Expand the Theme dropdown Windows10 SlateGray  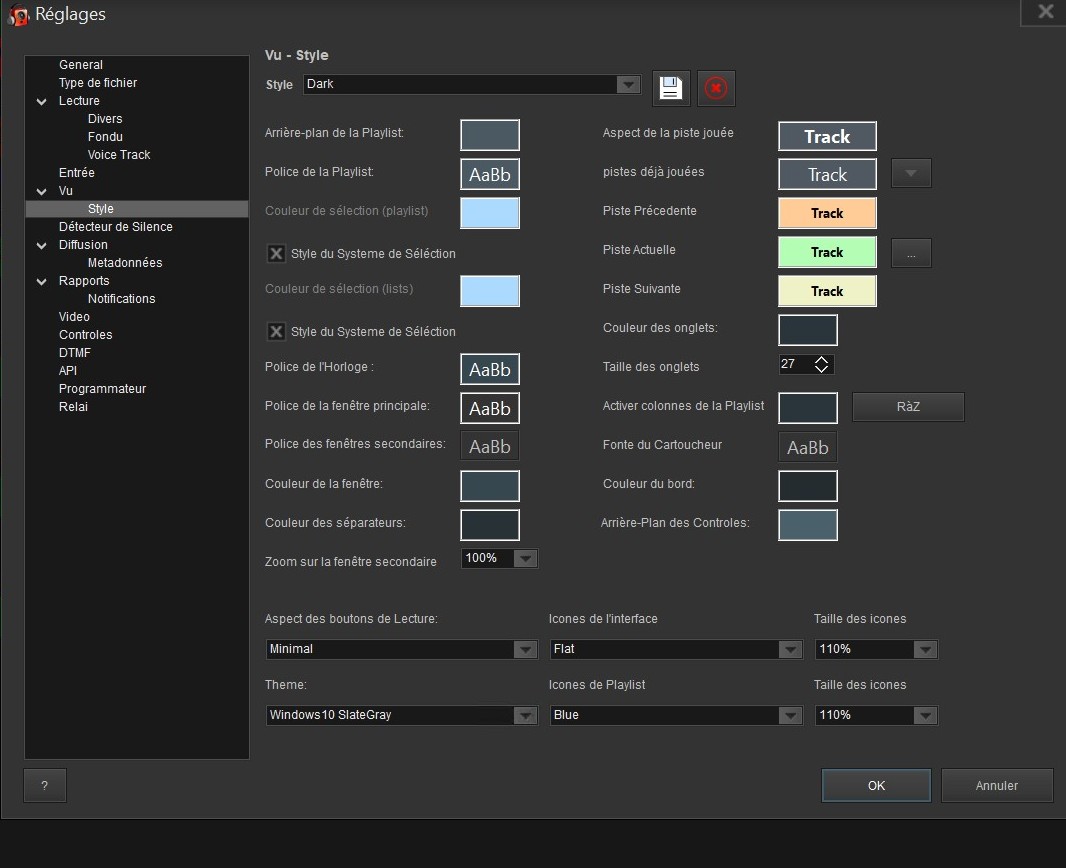[525, 715]
